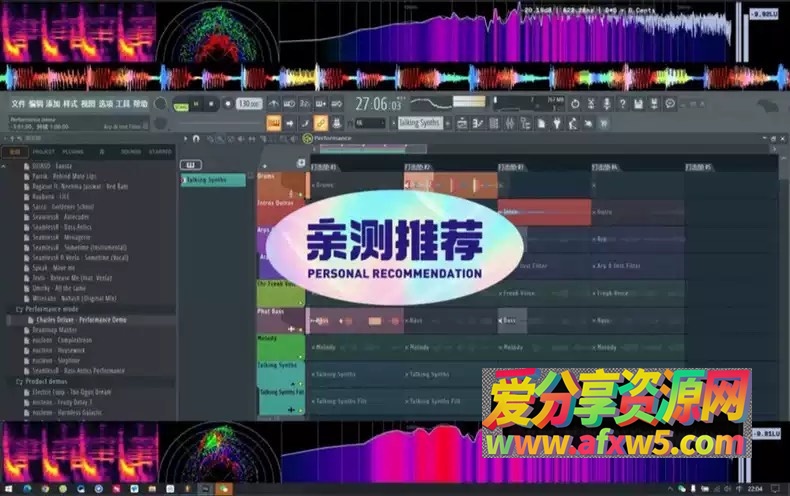Open the 编辑 (Edit) menu
This screenshot has width=790, height=496.
pyautogui.click(x=36, y=104)
